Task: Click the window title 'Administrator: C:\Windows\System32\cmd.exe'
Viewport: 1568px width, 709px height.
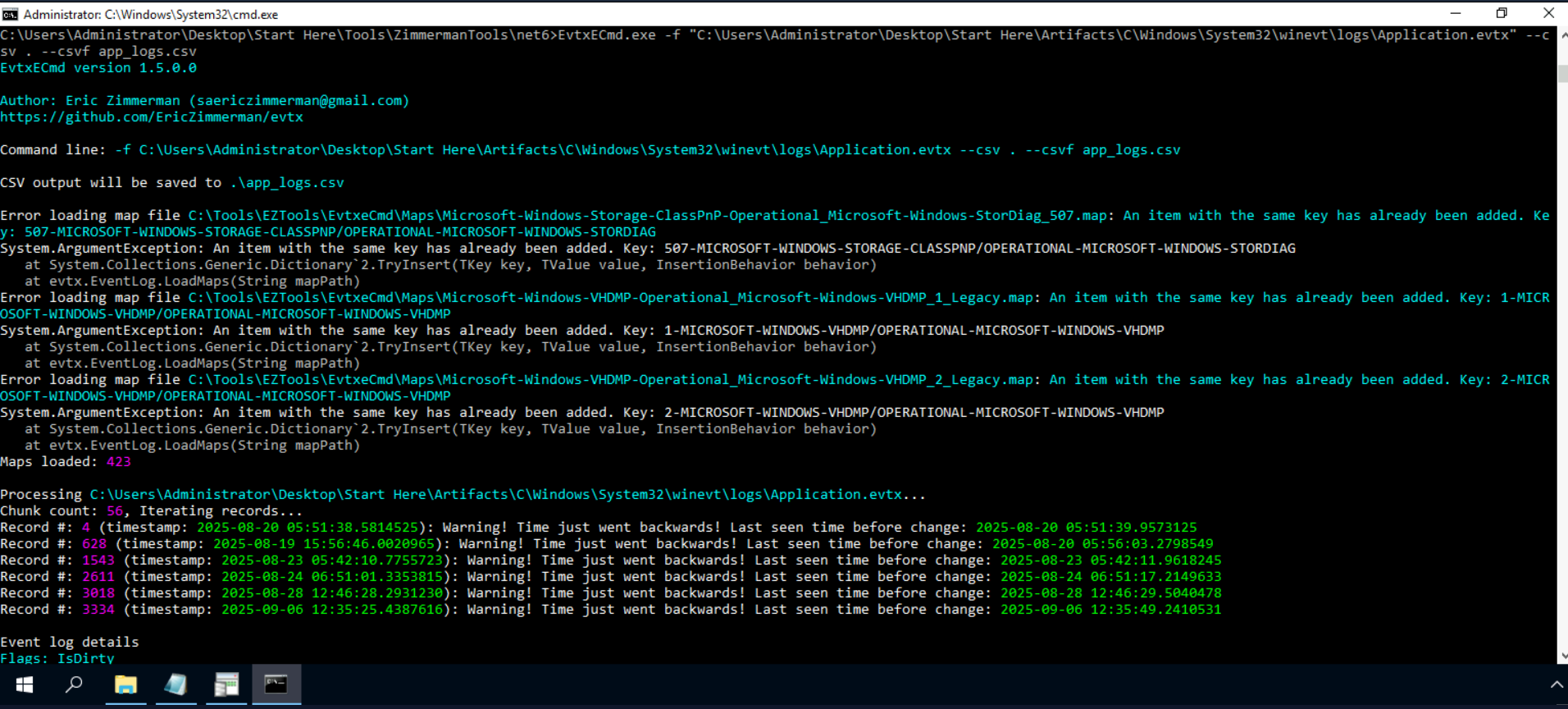Action: tap(151, 14)
